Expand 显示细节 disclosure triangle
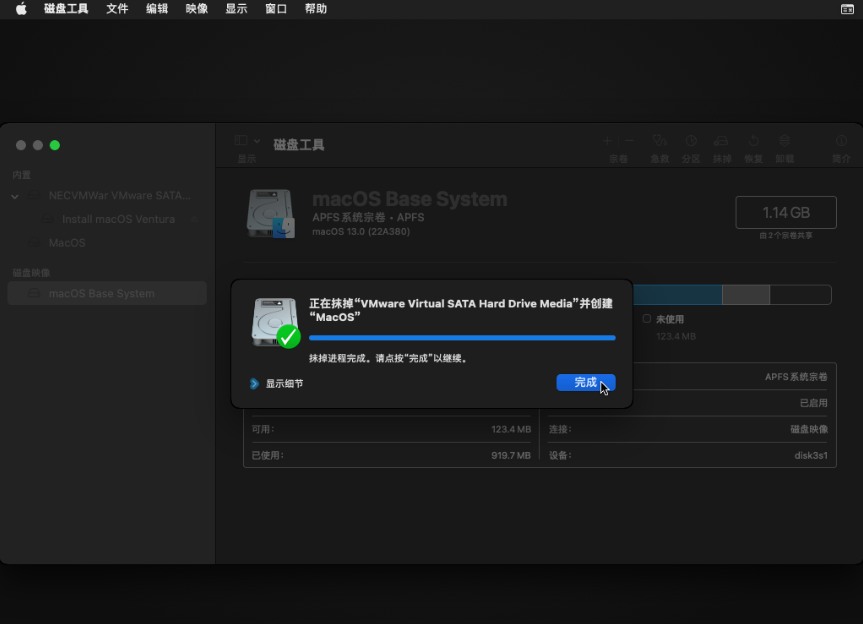 pyautogui.click(x=254, y=383)
